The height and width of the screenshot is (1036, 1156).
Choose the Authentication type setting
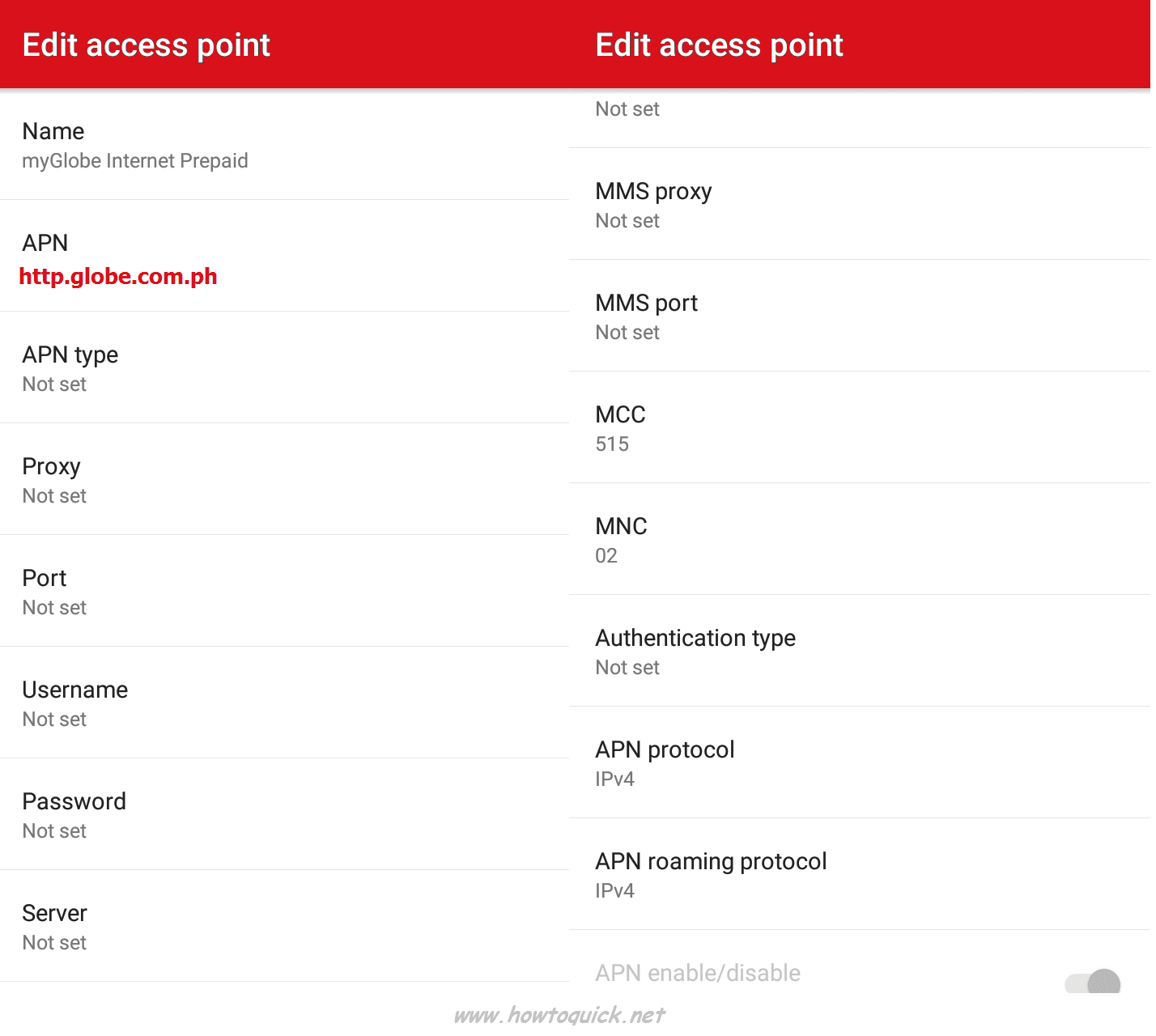(860, 651)
